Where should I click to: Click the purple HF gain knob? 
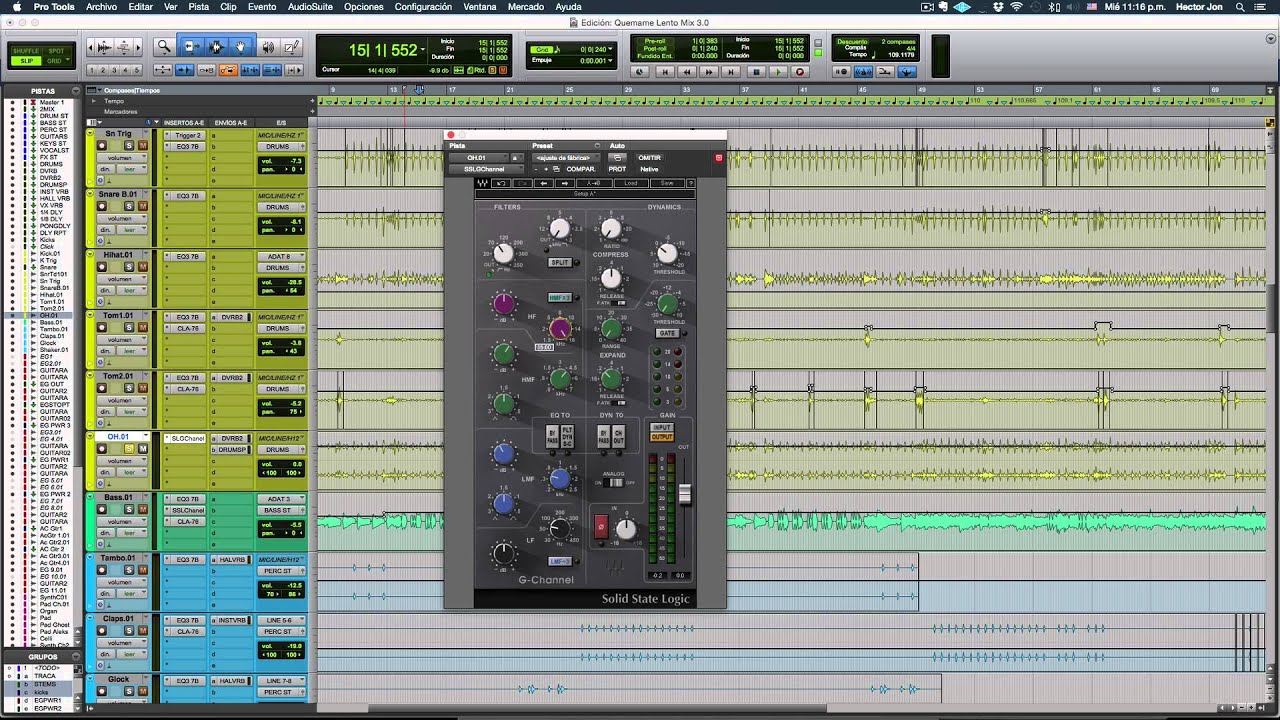tap(504, 304)
